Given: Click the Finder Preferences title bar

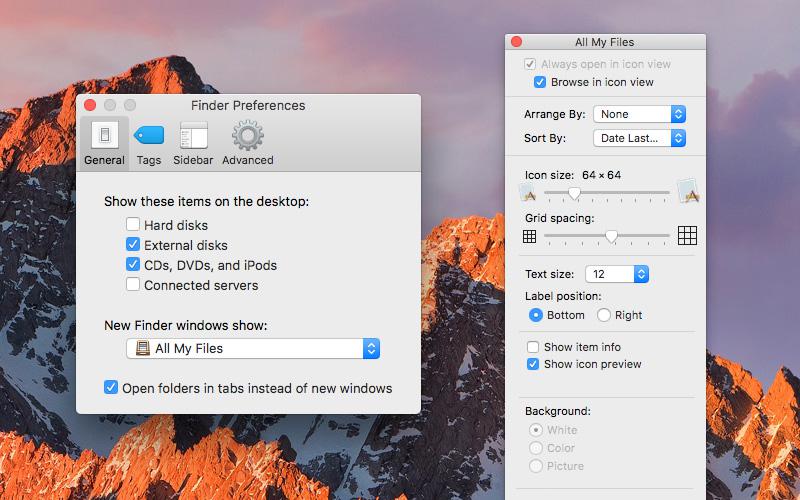Looking at the screenshot, I should 248,106.
